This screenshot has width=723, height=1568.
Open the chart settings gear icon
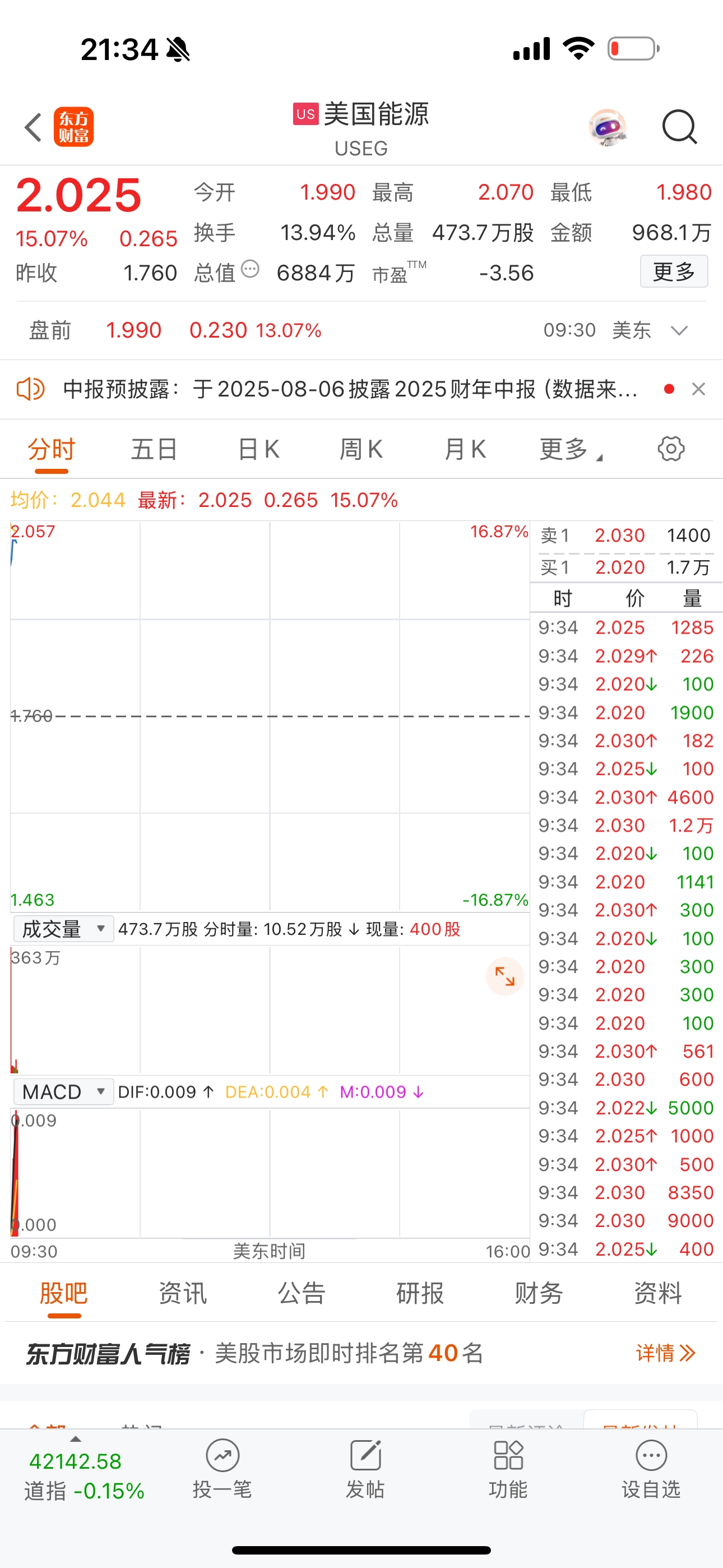pyautogui.click(x=671, y=449)
